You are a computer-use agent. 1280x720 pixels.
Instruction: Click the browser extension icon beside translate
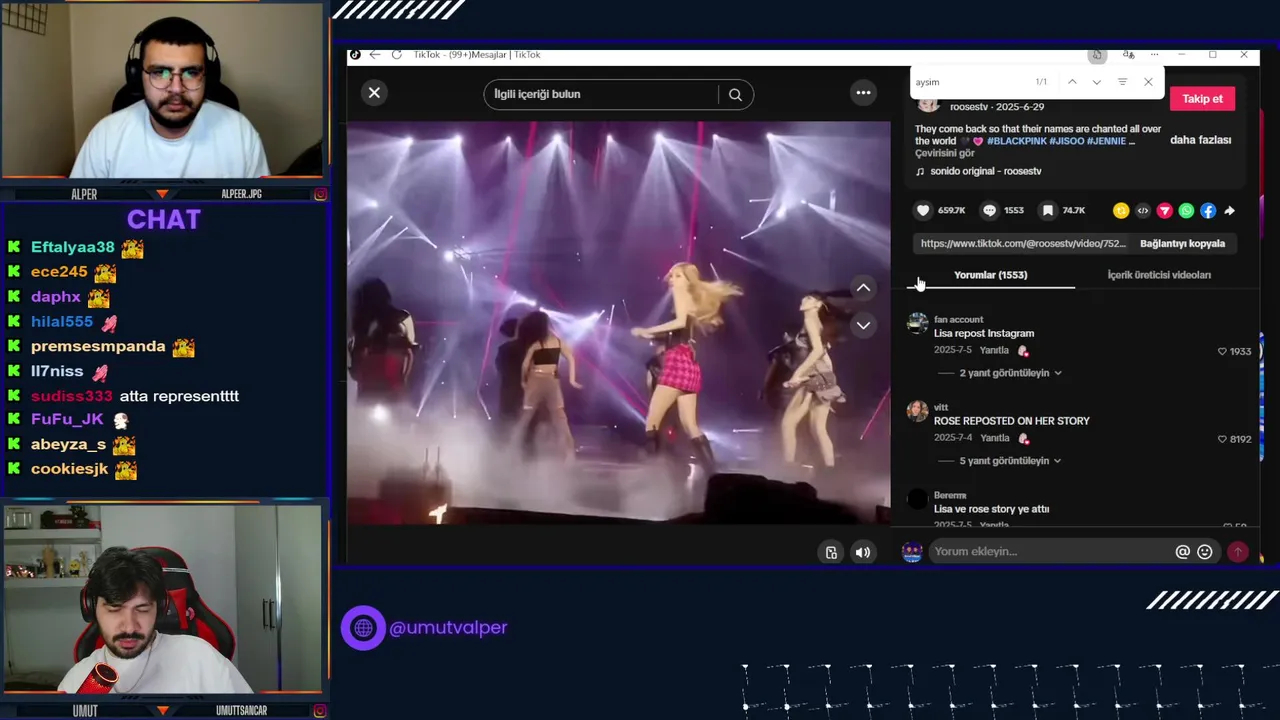[x=1097, y=55]
